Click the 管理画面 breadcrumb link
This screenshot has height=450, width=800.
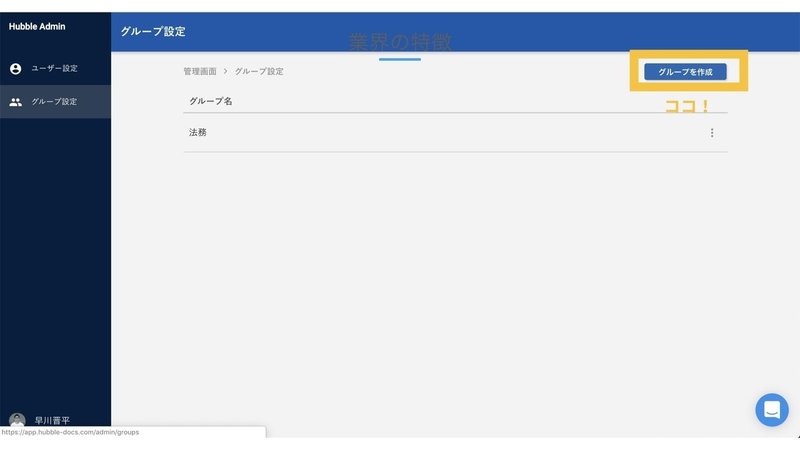tap(200, 71)
